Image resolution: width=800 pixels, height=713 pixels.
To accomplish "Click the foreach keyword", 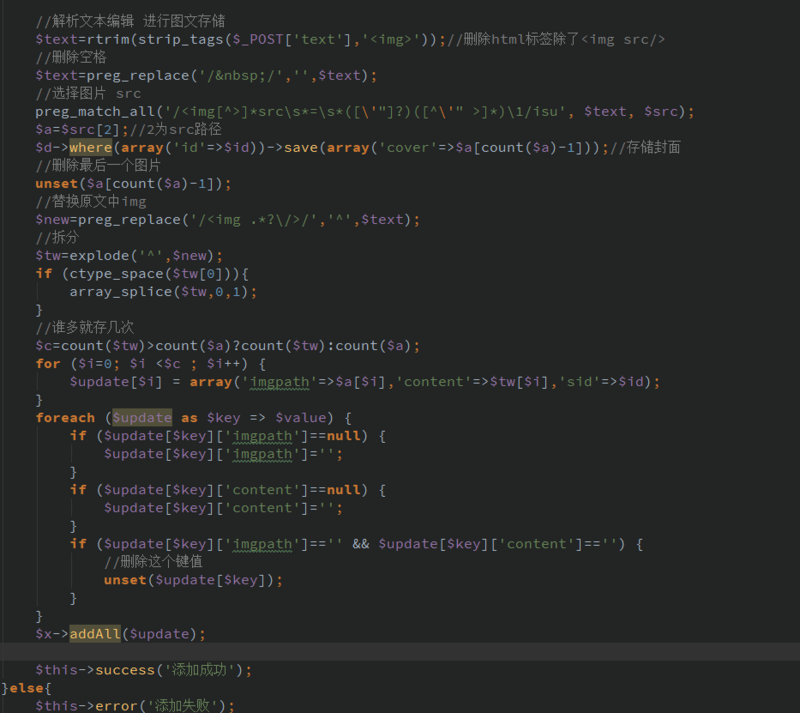I will tap(65, 417).
